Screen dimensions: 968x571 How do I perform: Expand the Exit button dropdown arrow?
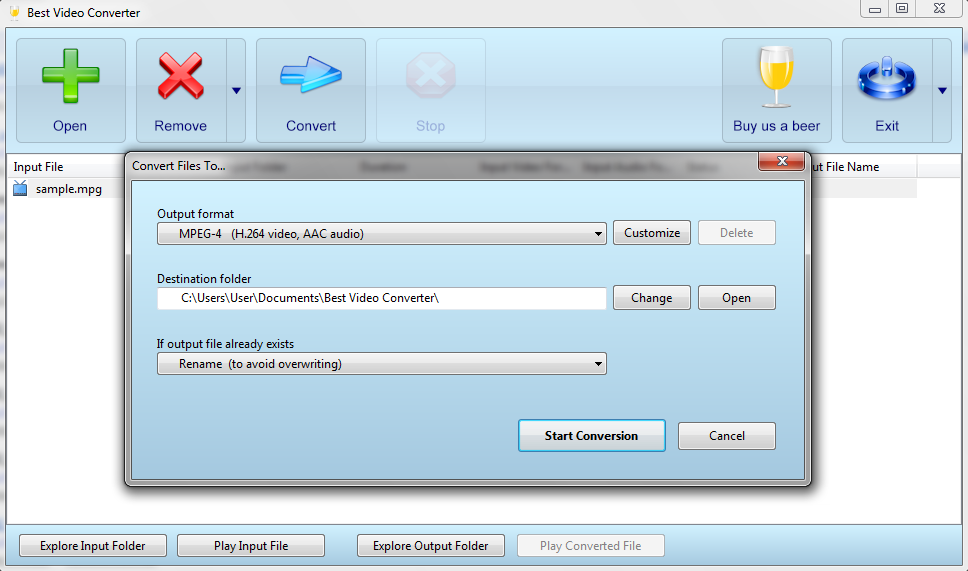(942, 91)
